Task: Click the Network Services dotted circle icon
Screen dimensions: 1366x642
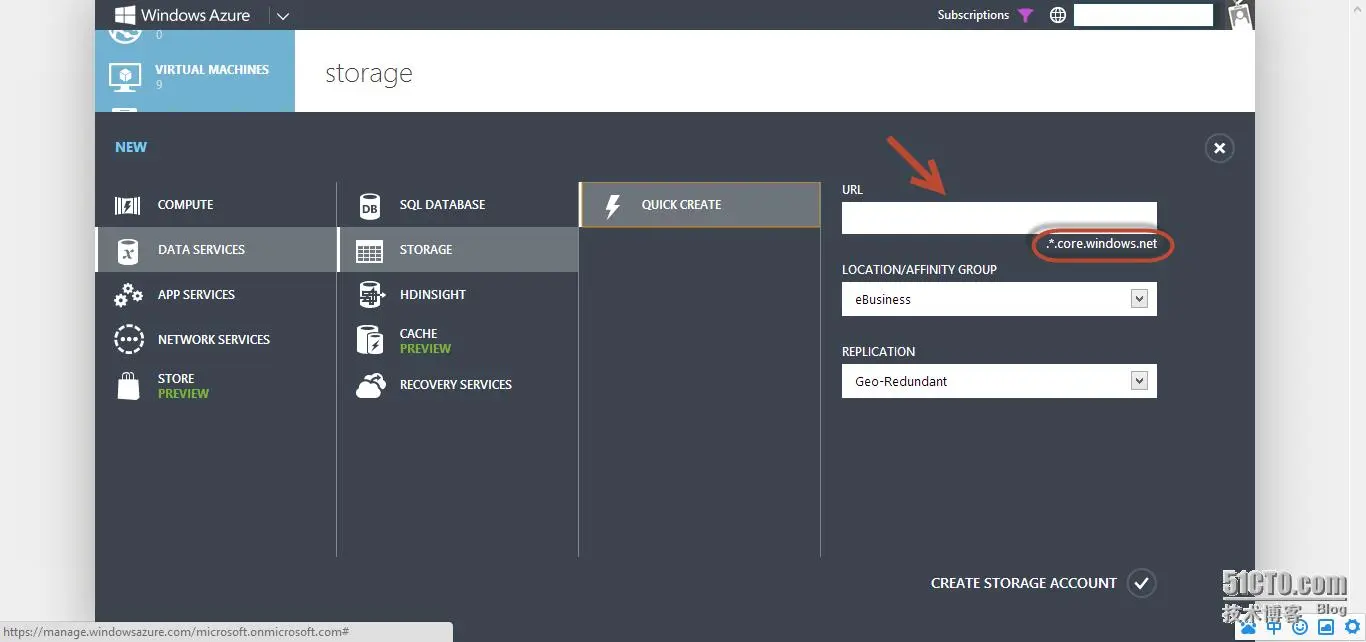Action: (129, 340)
